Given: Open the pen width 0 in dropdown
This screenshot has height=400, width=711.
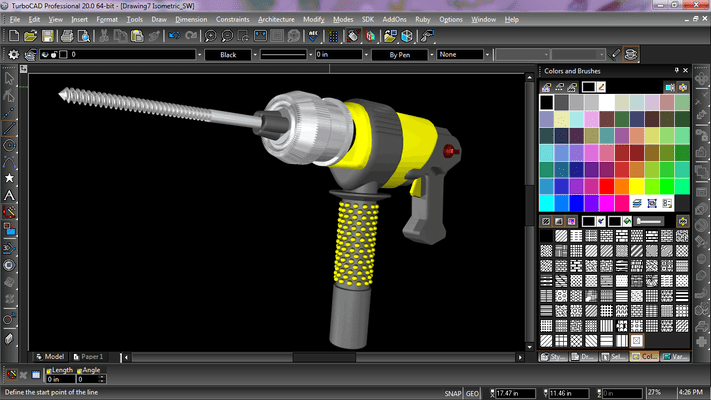Looking at the screenshot, I should pos(366,55).
